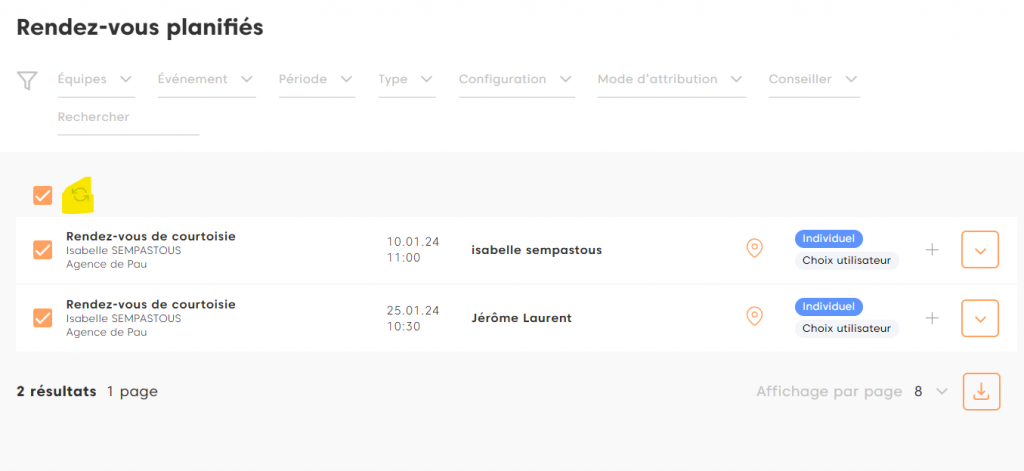This screenshot has width=1024, height=471.
Task: Click plus icon on the 10.01.24 appointment
Action: (x=932, y=250)
